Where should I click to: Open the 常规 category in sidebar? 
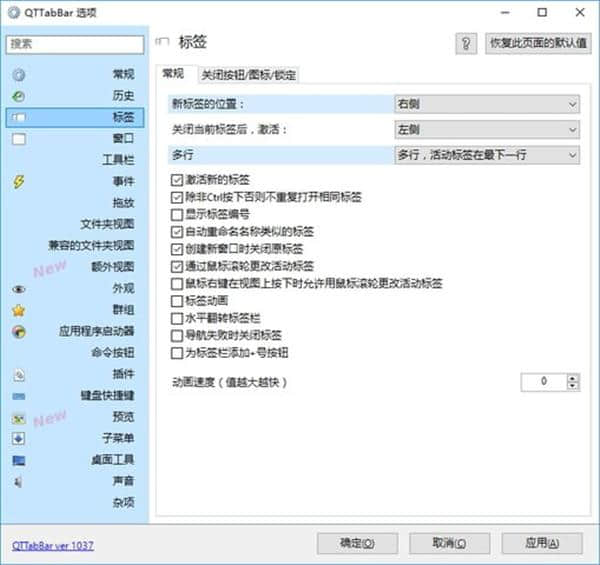(75, 74)
